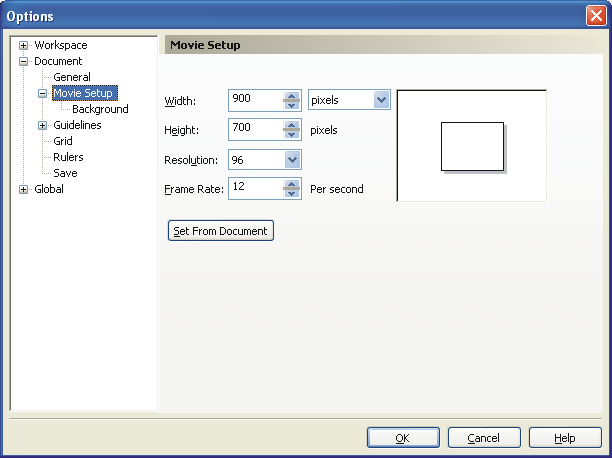Click the Width value field
612x458 pixels.
pyautogui.click(x=254, y=100)
